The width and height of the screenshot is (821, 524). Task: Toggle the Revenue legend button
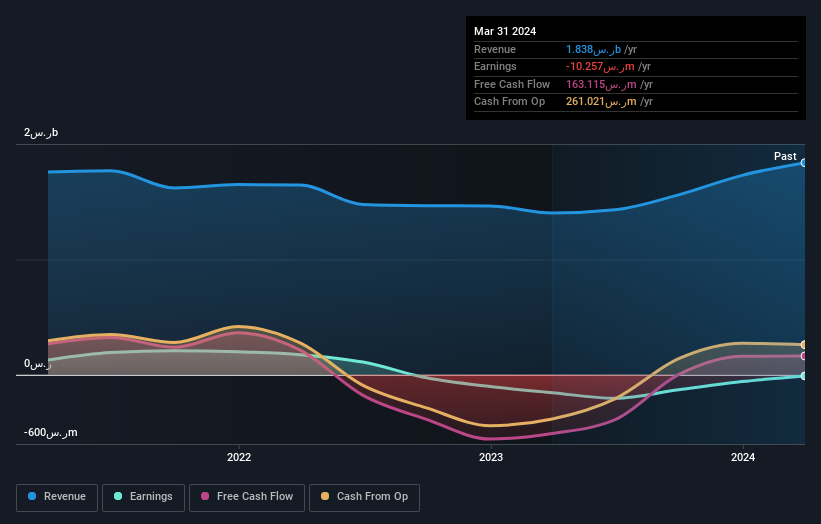click(x=57, y=497)
